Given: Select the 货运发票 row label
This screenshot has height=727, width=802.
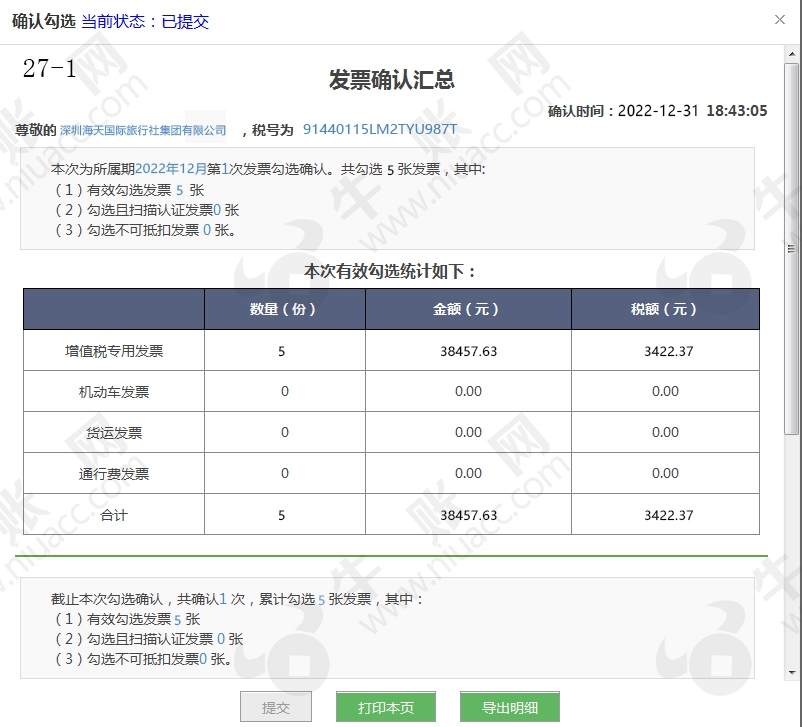Looking at the screenshot, I should (x=114, y=433).
